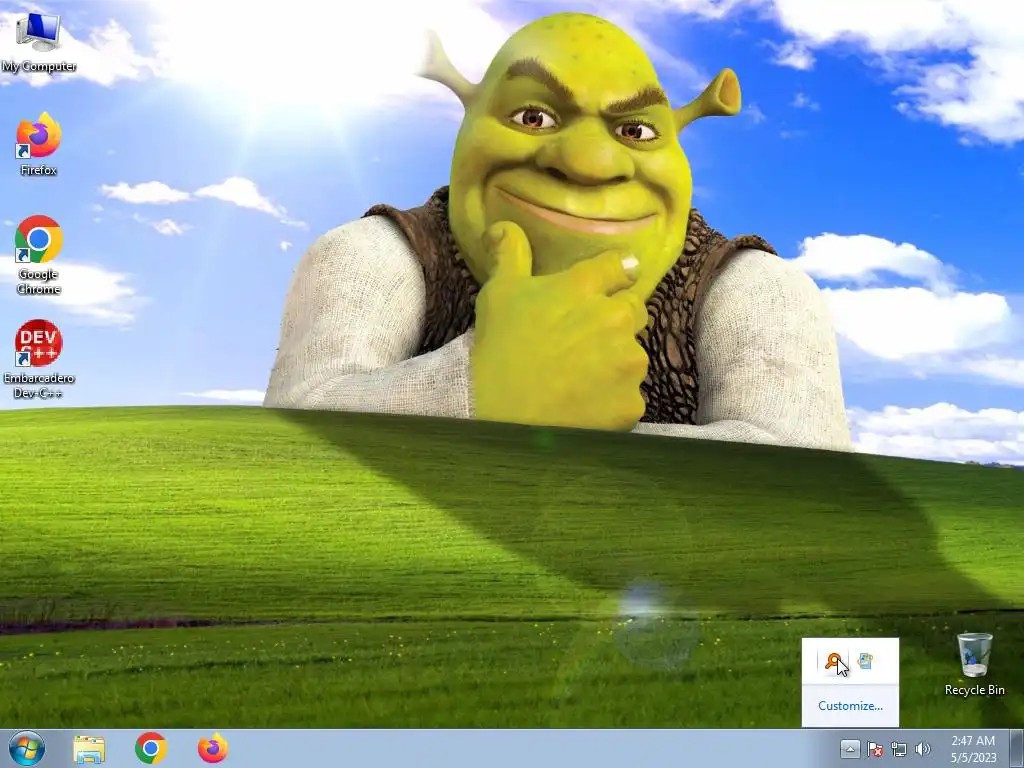
Task: Open Action Center flag icon
Action: [874, 748]
